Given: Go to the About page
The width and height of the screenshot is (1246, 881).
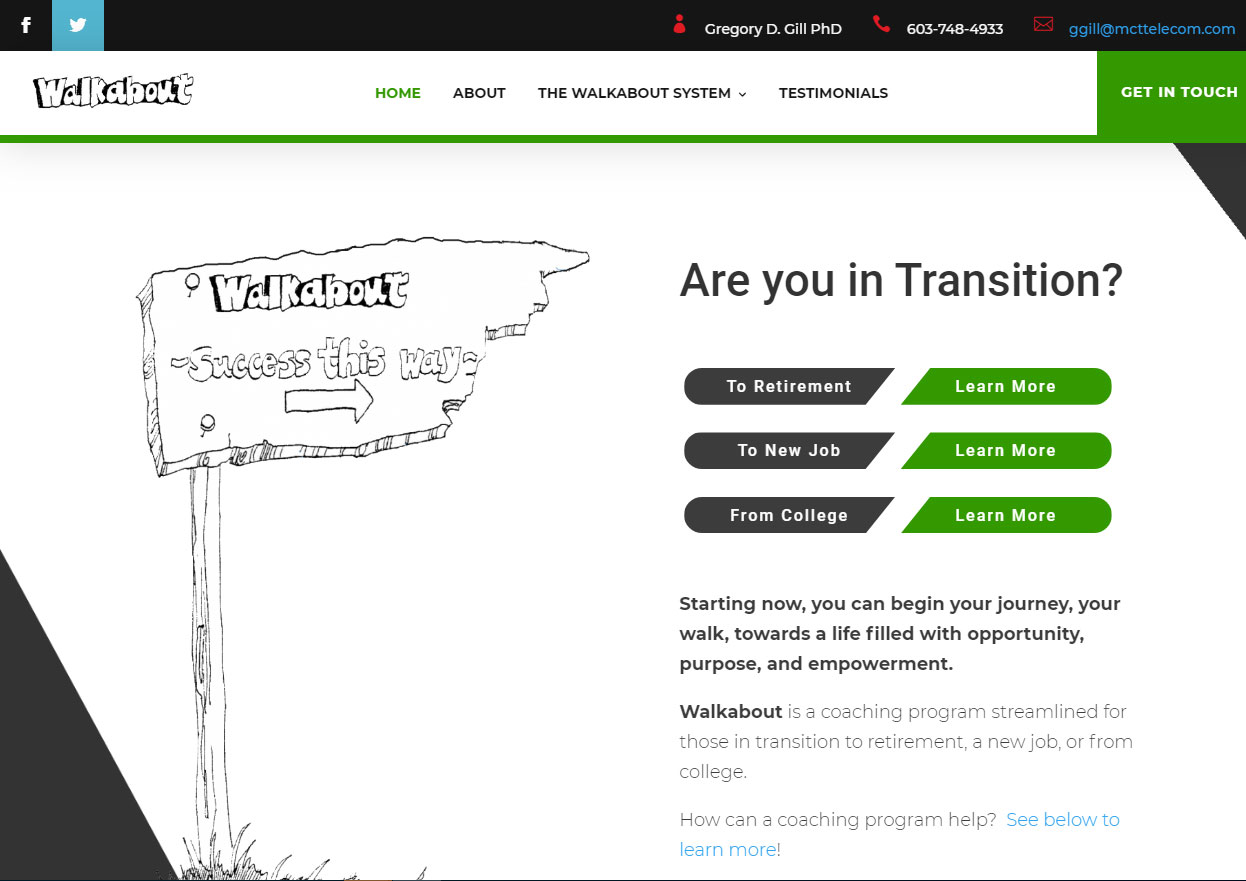Looking at the screenshot, I should pyautogui.click(x=479, y=93).
